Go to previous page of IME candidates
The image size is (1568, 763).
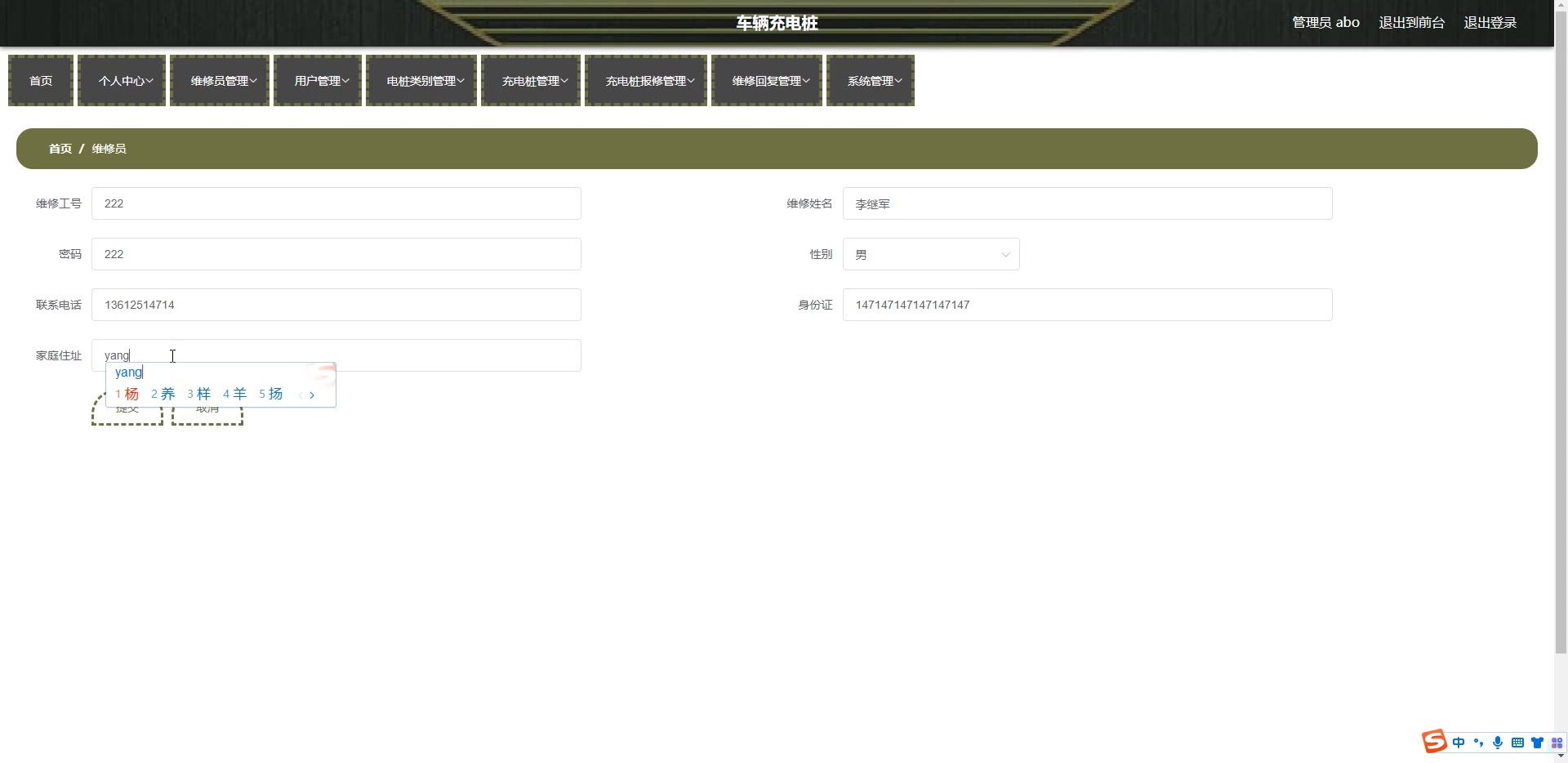[x=301, y=395]
